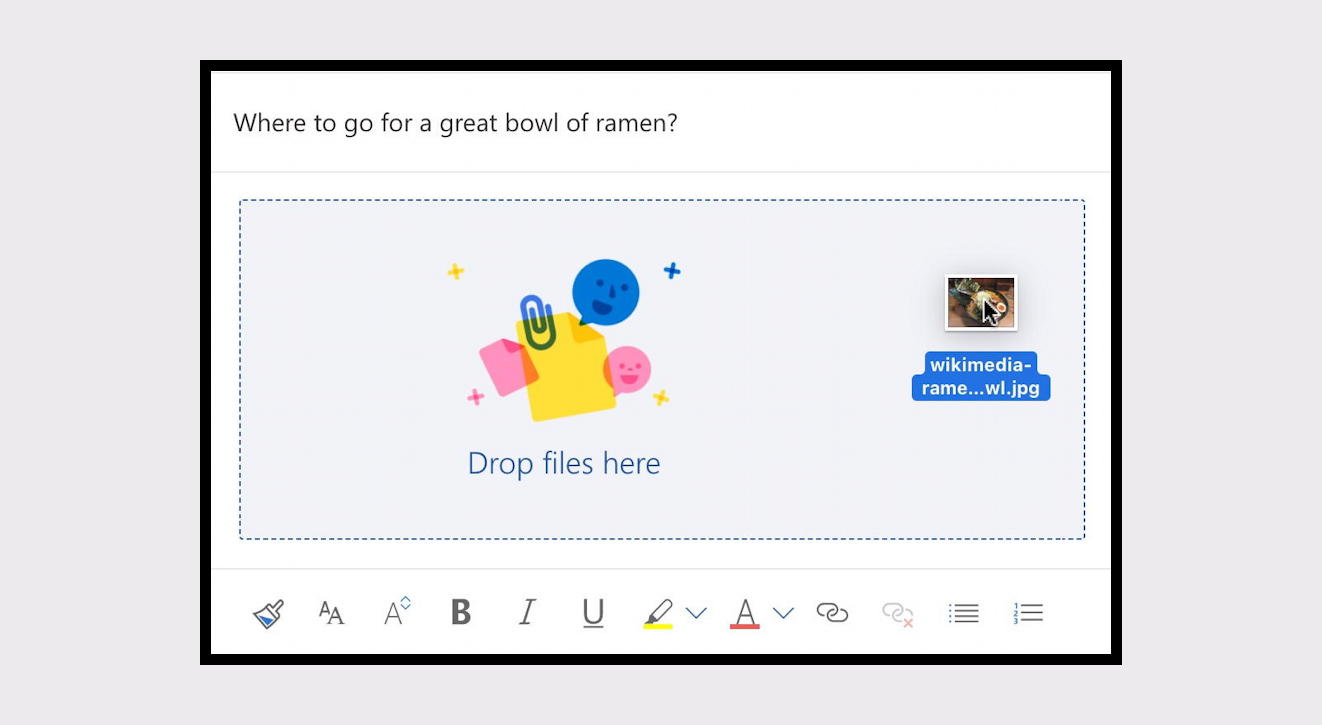Image resolution: width=1322 pixels, height=725 pixels.
Task: Click the font size icon
Action: pos(394,611)
